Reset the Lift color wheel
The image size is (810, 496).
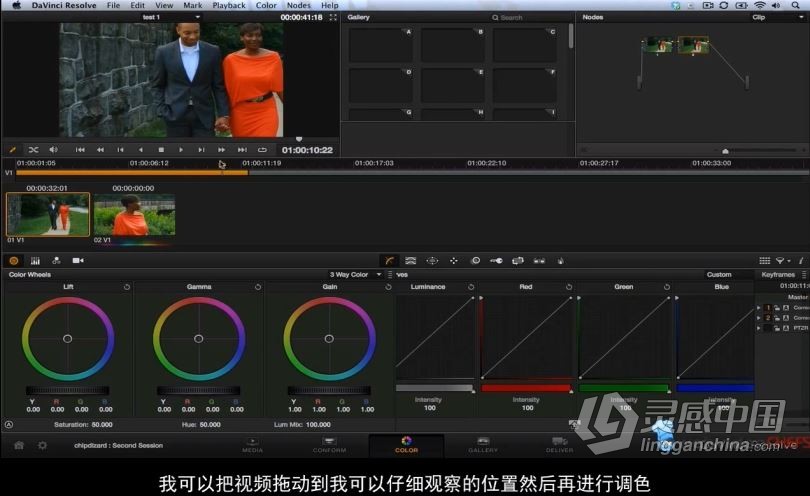(x=127, y=287)
